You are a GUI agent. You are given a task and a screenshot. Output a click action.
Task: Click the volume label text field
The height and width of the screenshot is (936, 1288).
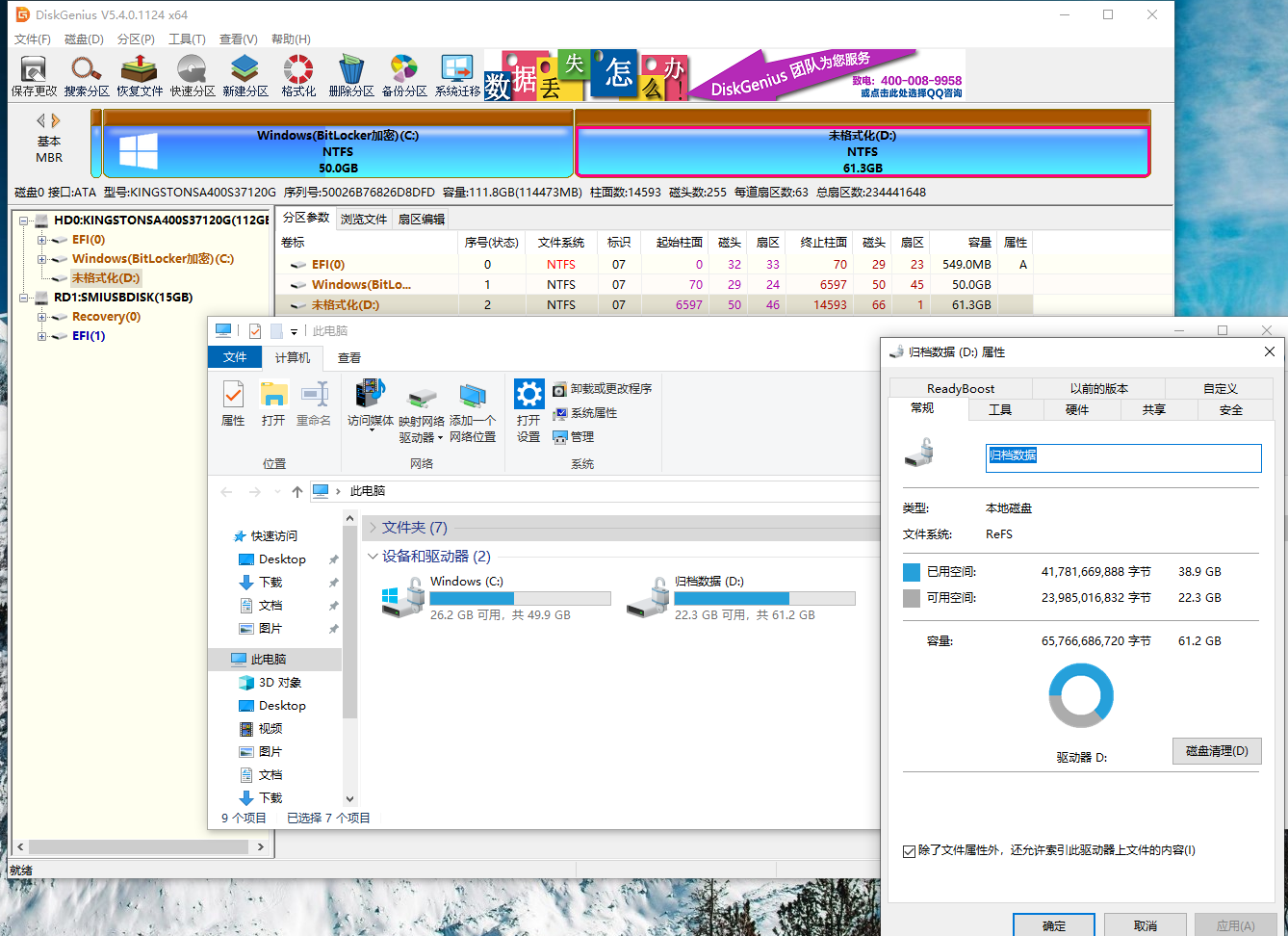coord(1123,457)
